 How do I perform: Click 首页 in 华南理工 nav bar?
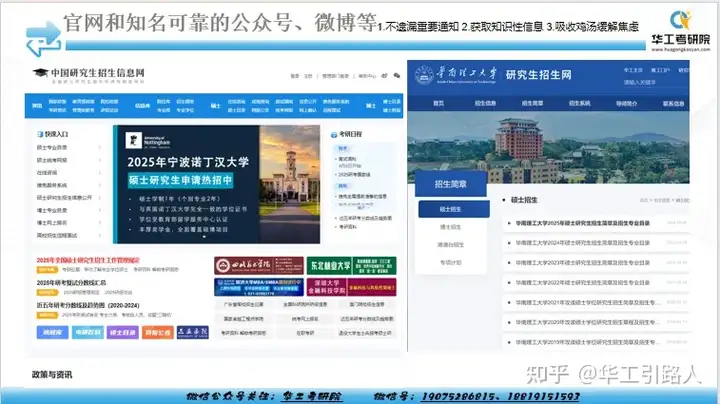[439, 104]
